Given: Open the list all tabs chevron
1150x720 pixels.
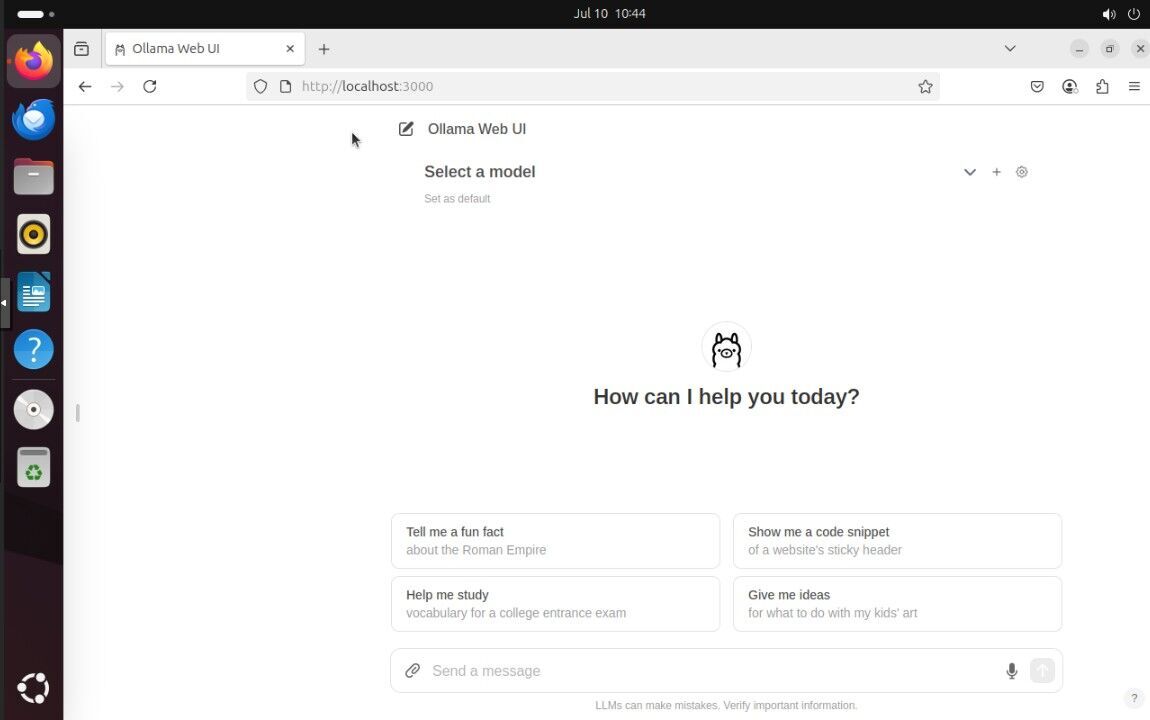Looking at the screenshot, I should (x=1010, y=48).
